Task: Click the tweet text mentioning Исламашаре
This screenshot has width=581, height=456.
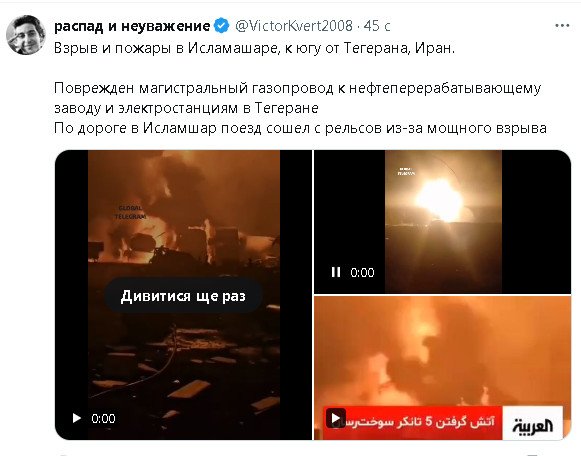Action: coord(255,48)
